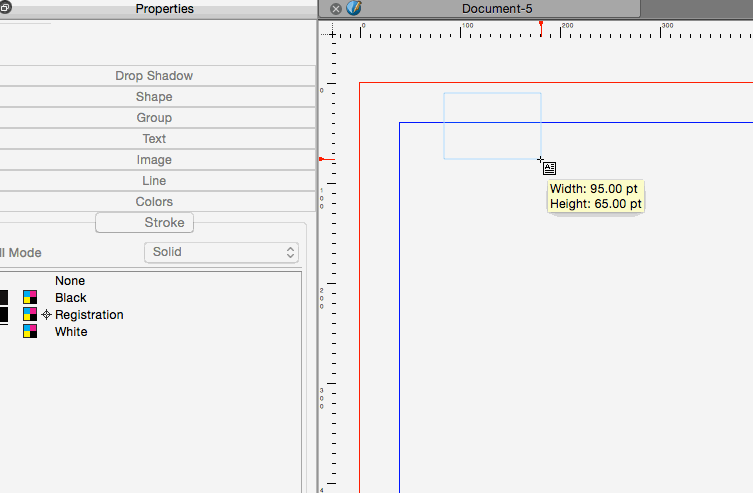
Task: Open the Group properties section
Action: pos(154,118)
